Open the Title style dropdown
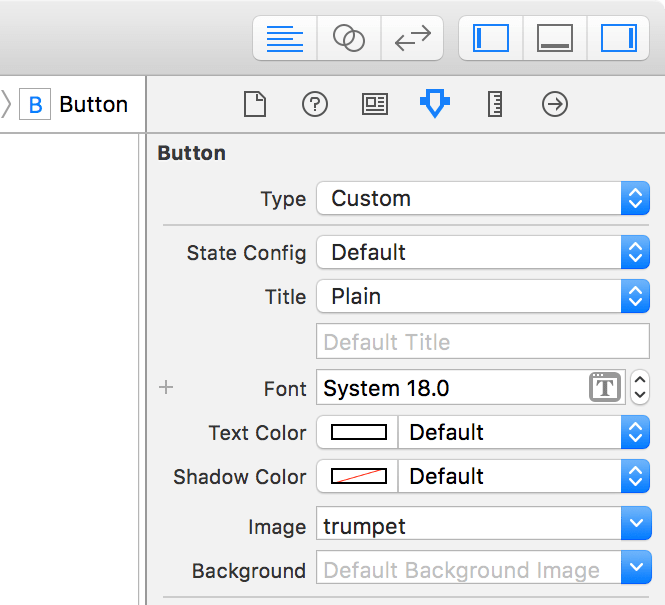665x605 pixels. tap(483, 297)
